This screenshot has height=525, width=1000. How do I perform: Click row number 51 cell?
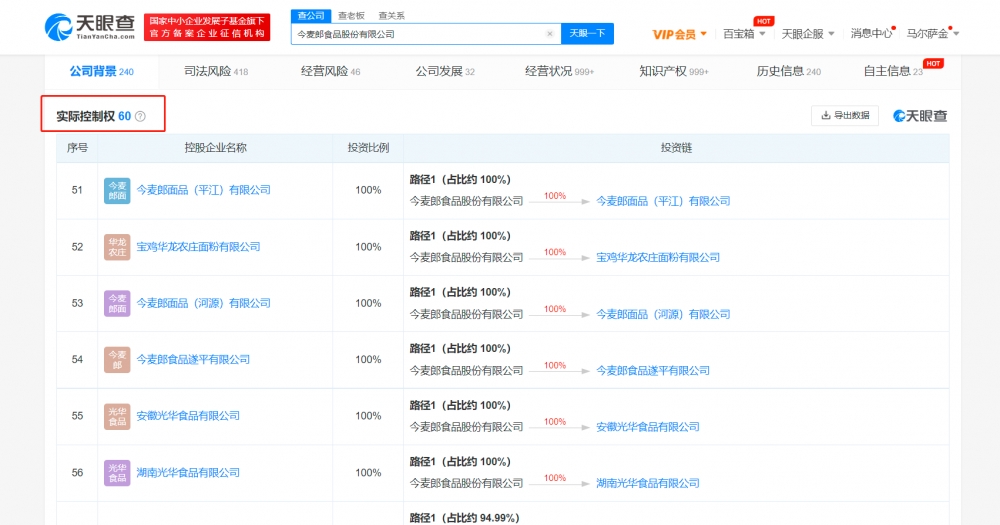click(77, 190)
